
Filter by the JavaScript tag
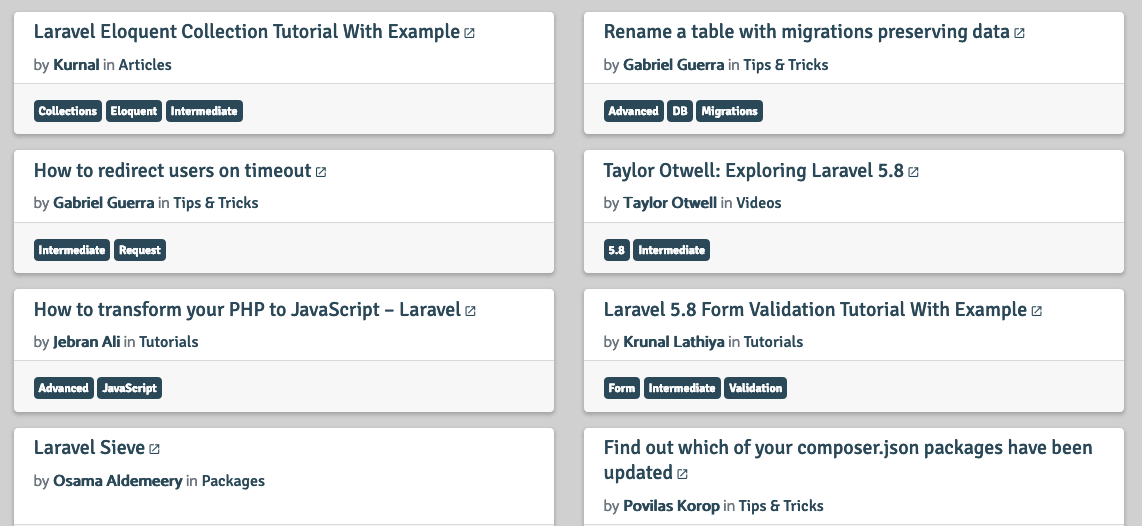pos(130,388)
